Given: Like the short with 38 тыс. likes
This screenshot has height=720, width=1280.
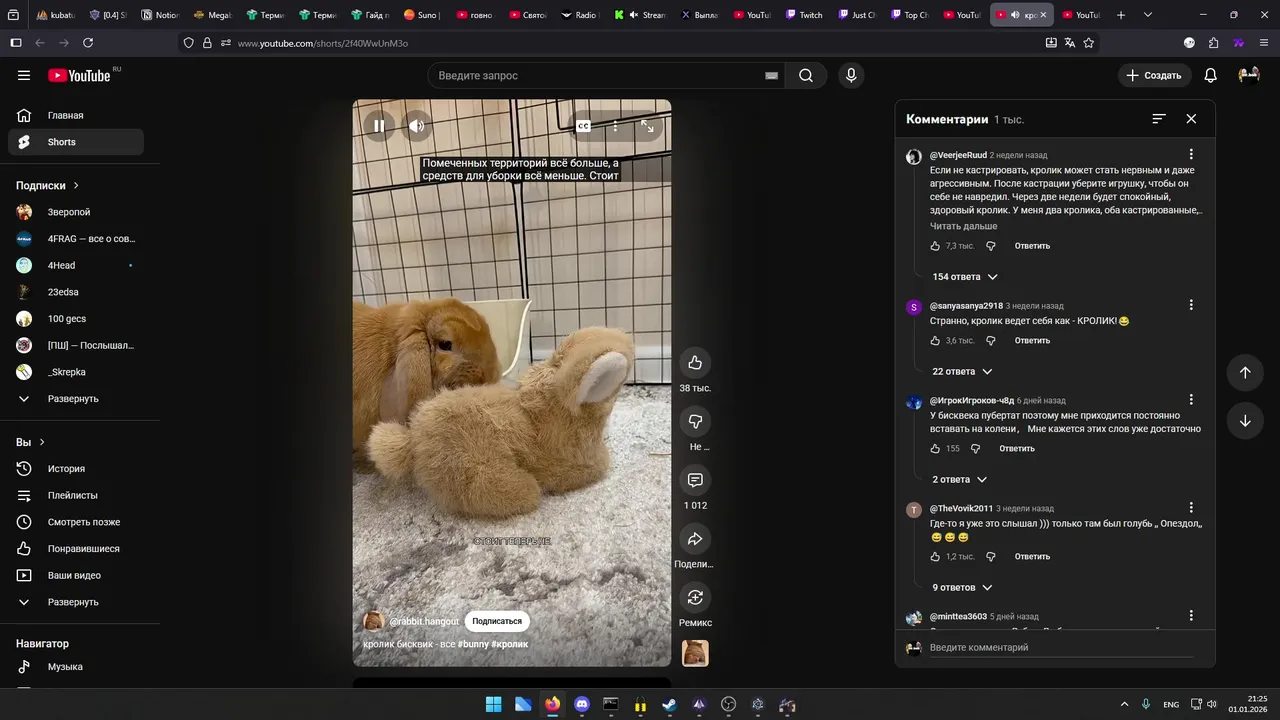Looking at the screenshot, I should (x=695, y=362).
